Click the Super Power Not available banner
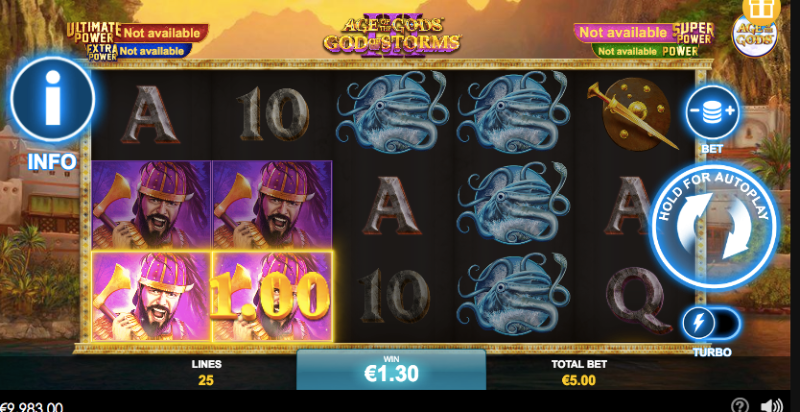800x412 pixels. pyautogui.click(x=623, y=33)
